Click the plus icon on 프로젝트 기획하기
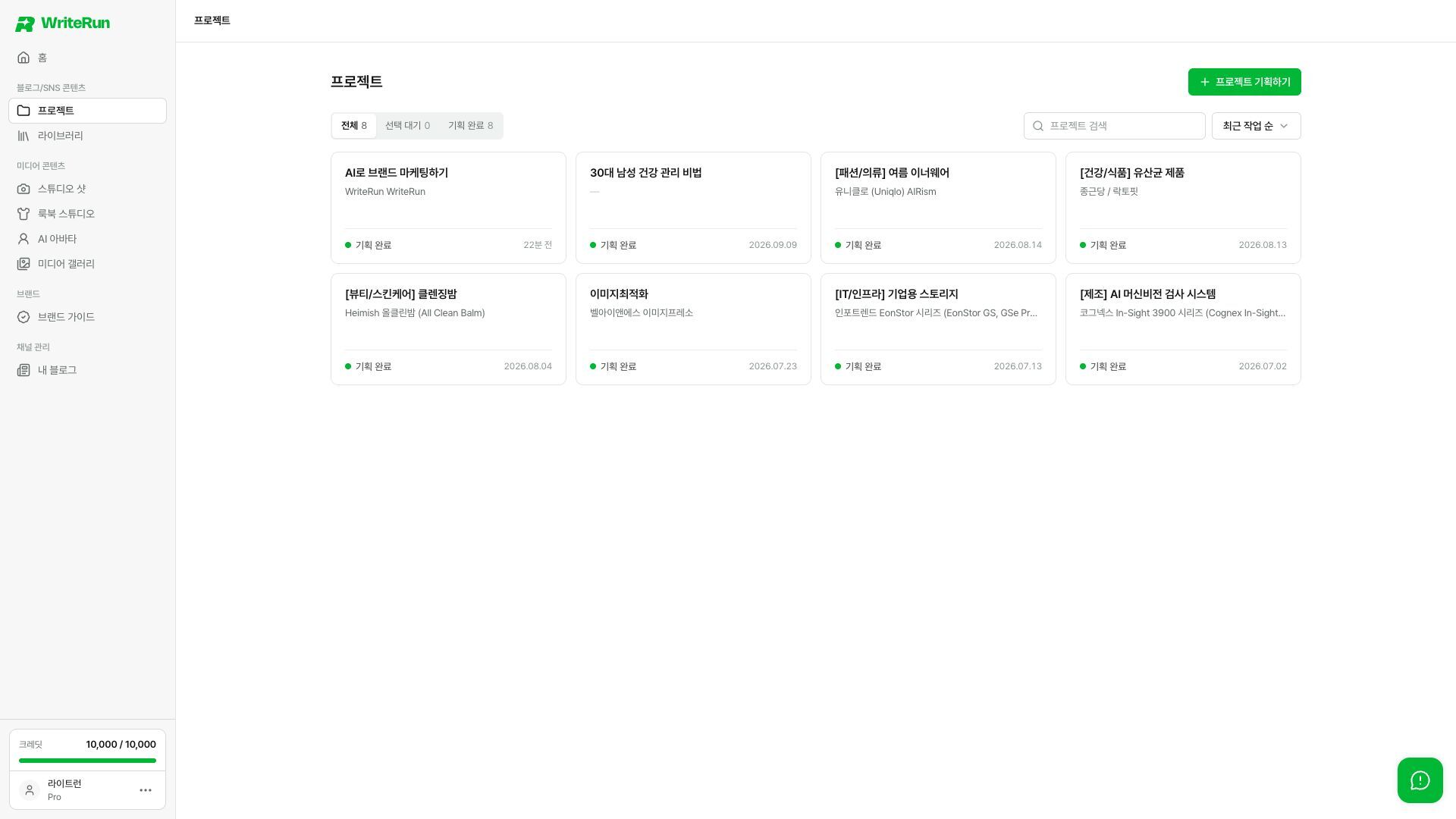Image resolution: width=1456 pixels, height=819 pixels. 1204,82
